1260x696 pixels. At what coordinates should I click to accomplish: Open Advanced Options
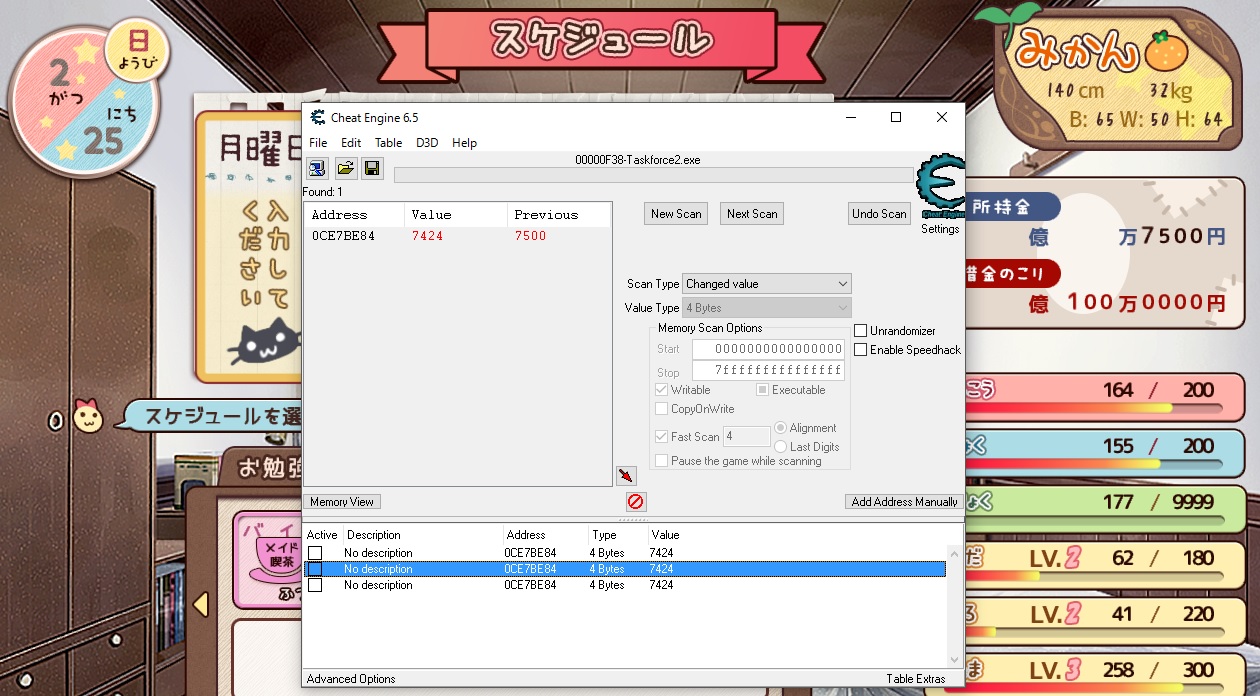351,679
